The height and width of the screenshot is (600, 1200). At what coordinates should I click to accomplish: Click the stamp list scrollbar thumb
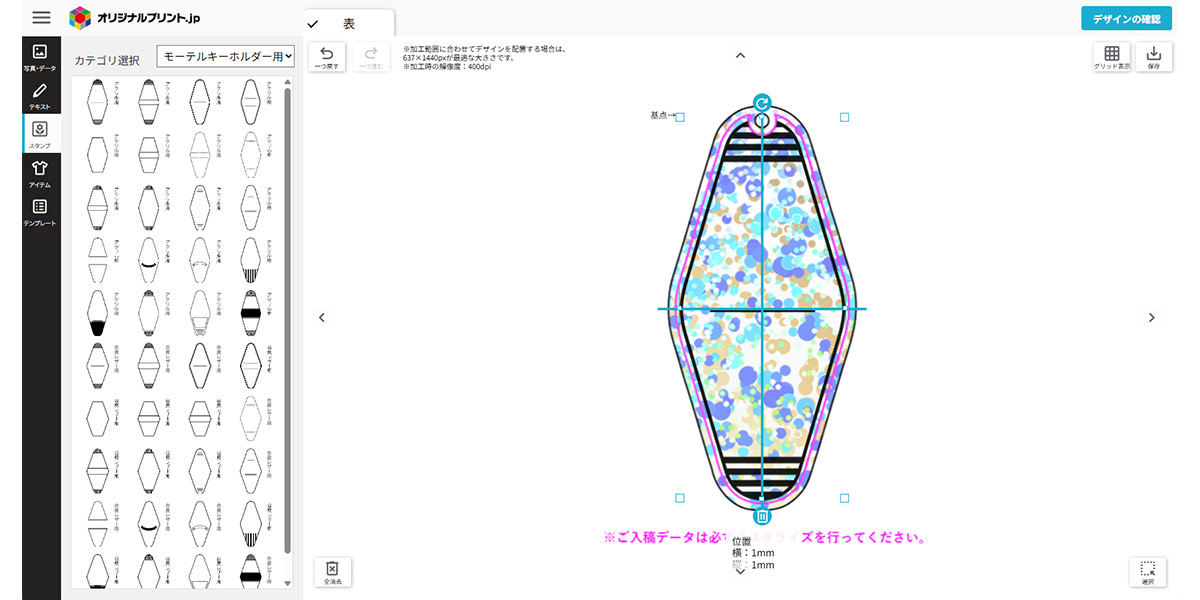[x=288, y=320]
